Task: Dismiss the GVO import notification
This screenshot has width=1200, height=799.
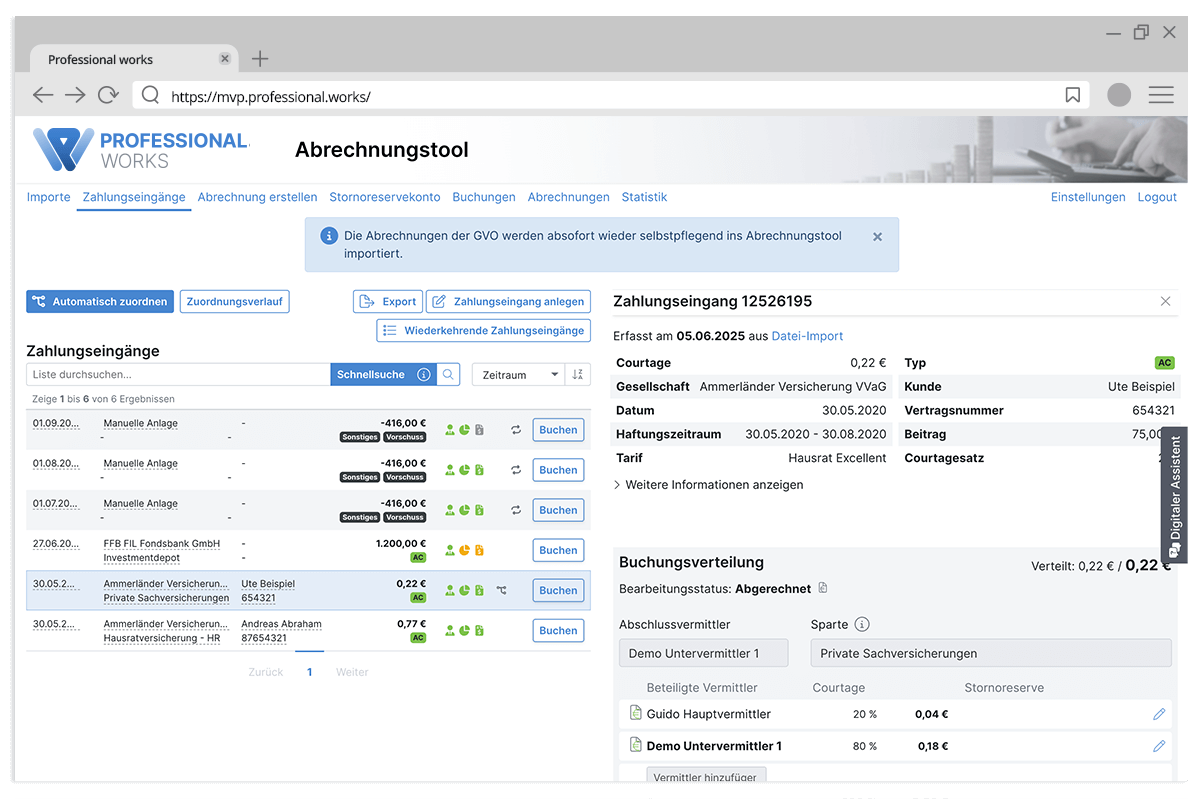Action: [877, 237]
